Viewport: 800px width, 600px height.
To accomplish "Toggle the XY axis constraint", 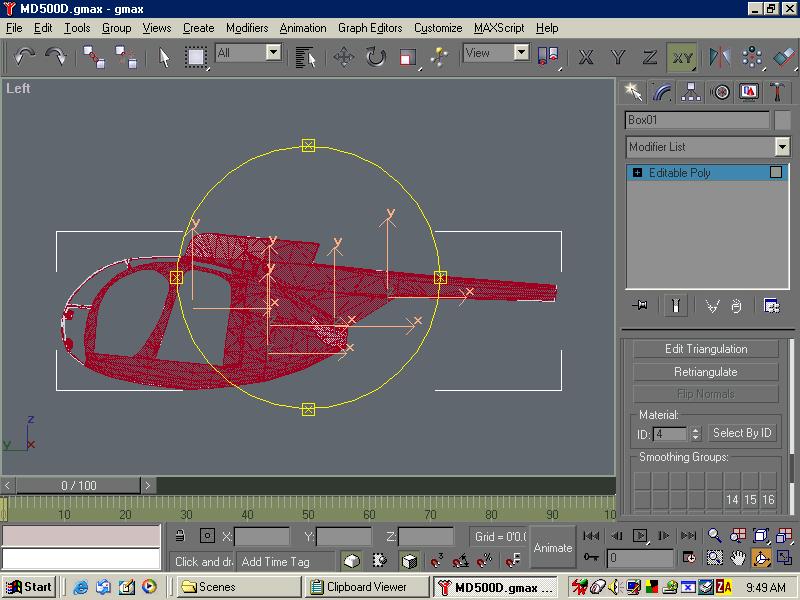I will coord(682,57).
